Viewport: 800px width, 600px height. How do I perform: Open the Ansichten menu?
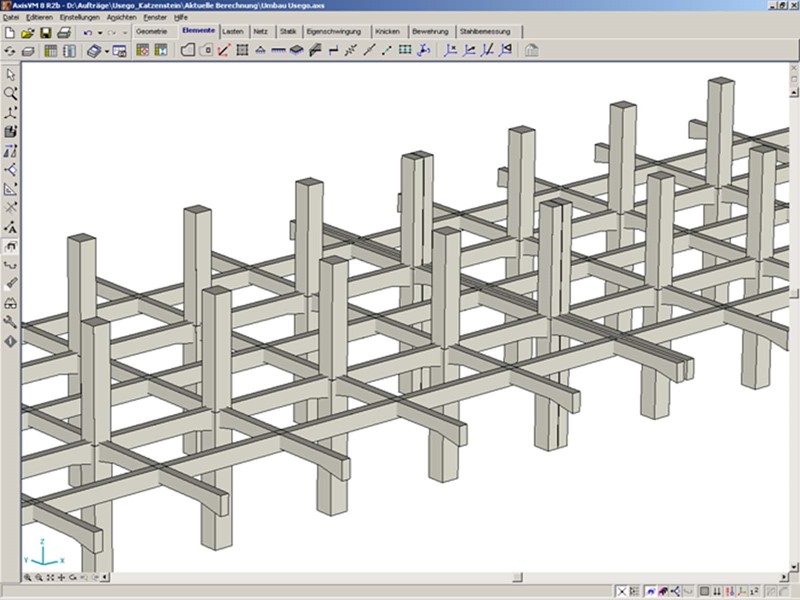(122, 17)
